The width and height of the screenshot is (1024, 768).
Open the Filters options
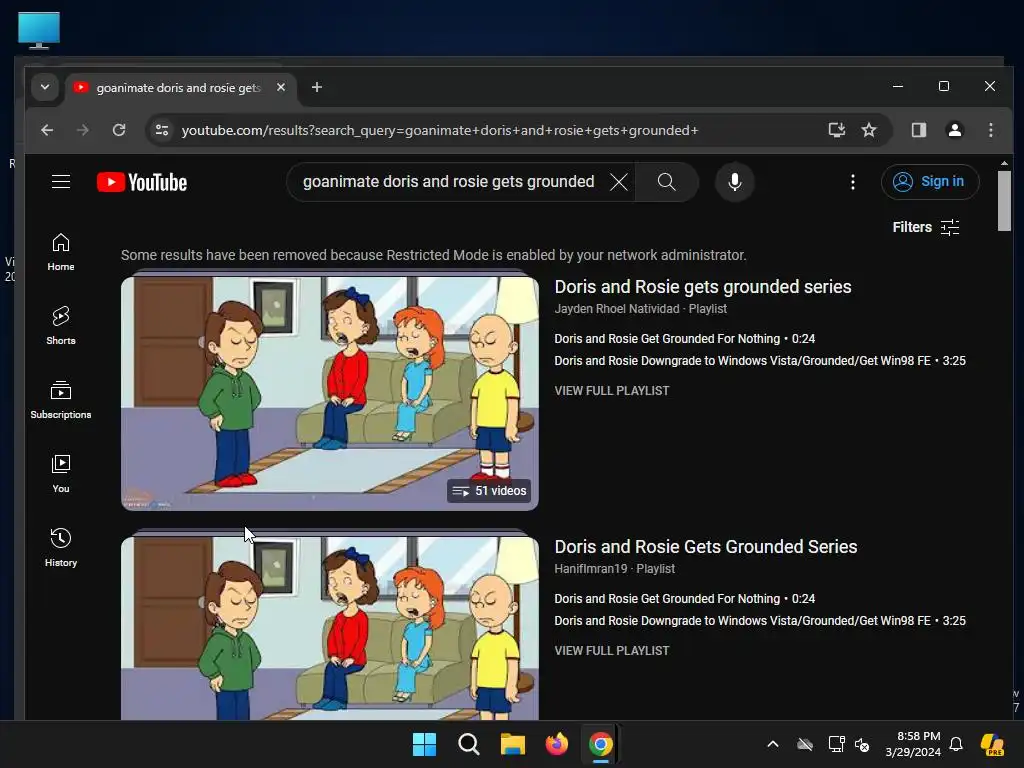pos(925,227)
